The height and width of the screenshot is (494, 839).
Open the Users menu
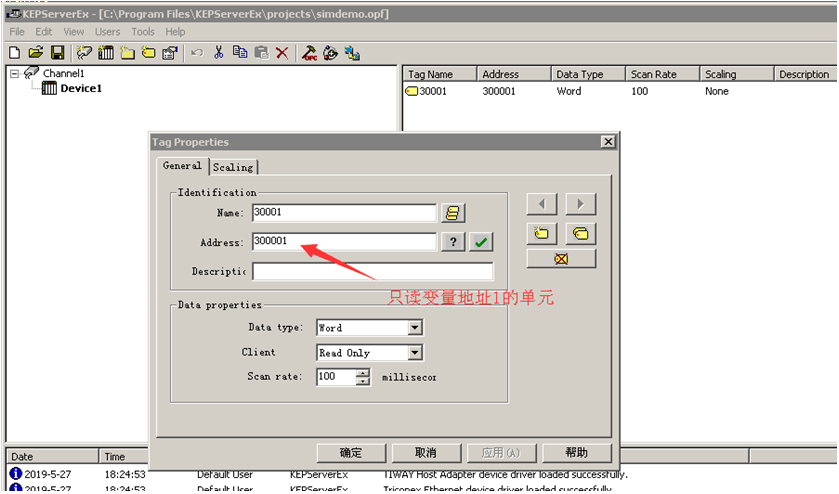pos(108,32)
